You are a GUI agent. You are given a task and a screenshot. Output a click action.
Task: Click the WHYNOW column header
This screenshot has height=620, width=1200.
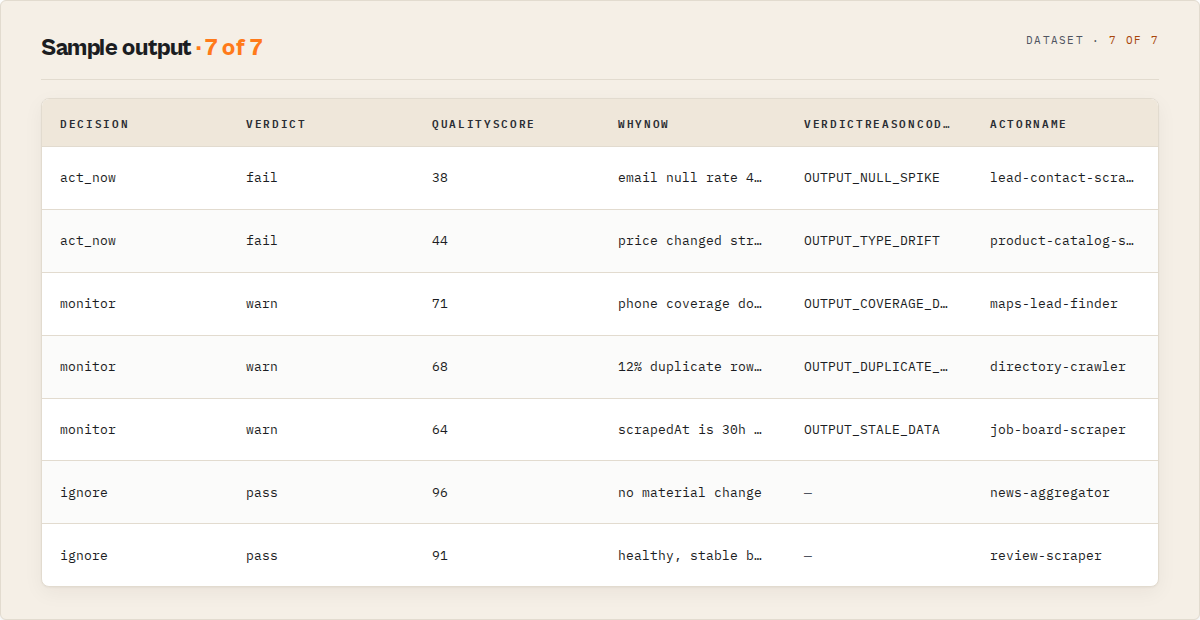643,124
